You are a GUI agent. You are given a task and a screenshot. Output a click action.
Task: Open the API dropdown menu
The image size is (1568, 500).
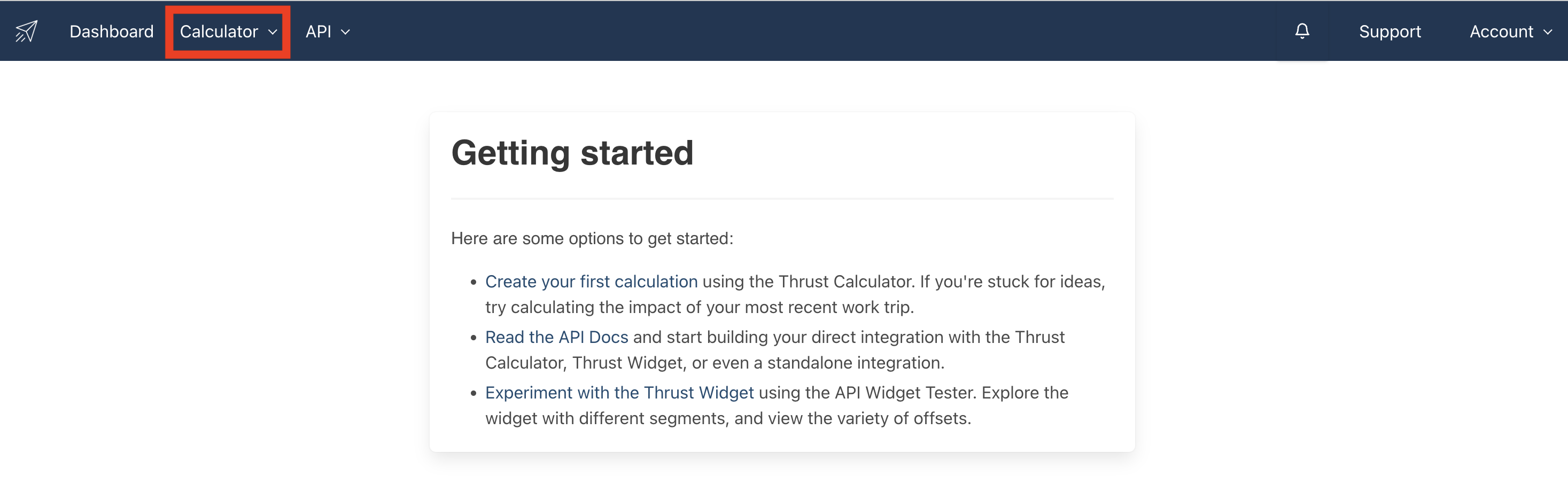(319, 32)
